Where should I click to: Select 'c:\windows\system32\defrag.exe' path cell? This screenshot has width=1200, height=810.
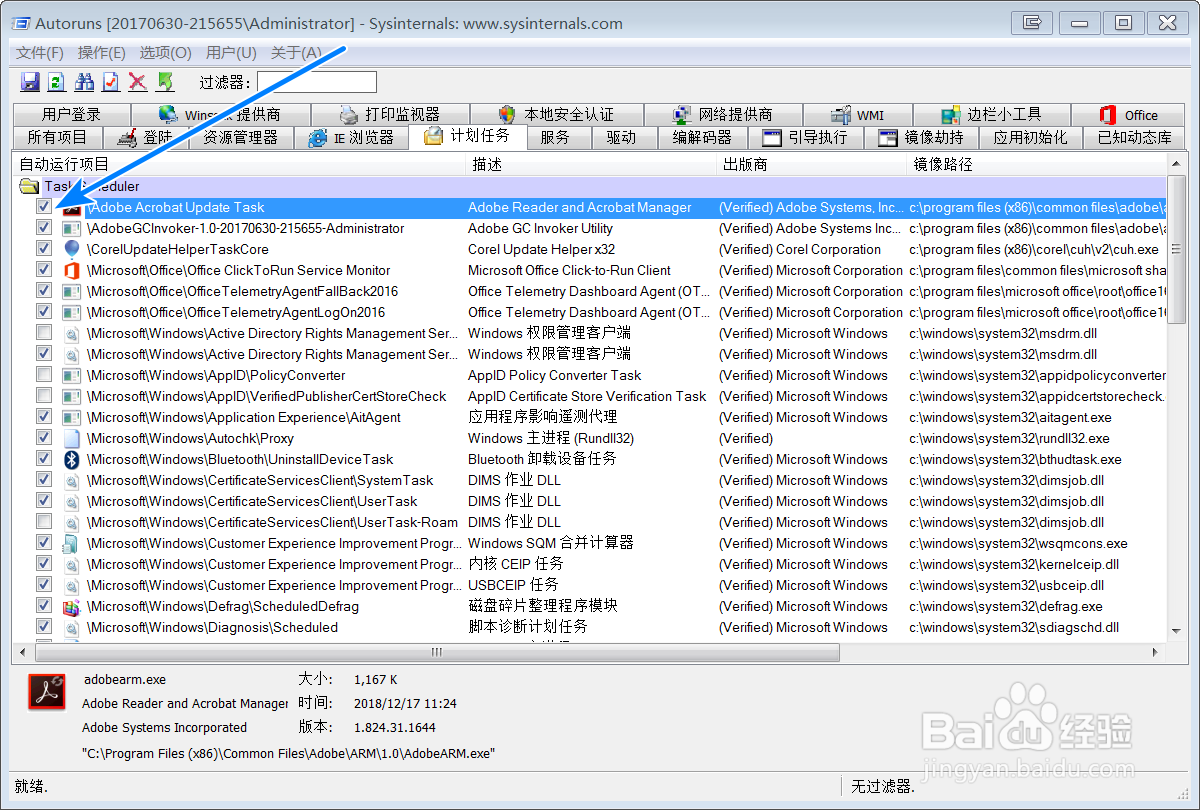click(1006, 606)
